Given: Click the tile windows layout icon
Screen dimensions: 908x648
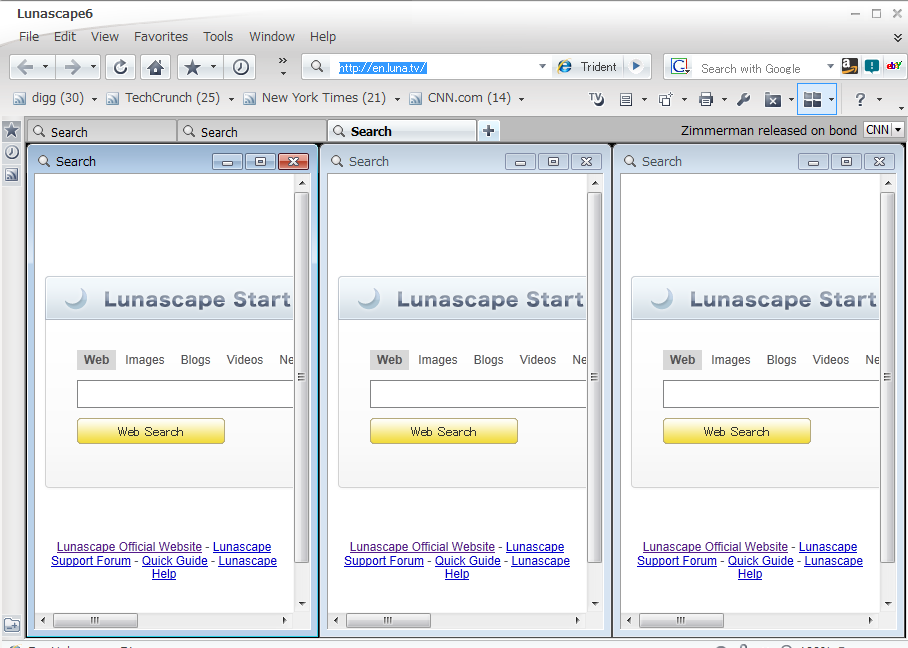Looking at the screenshot, I should click(x=812, y=100).
